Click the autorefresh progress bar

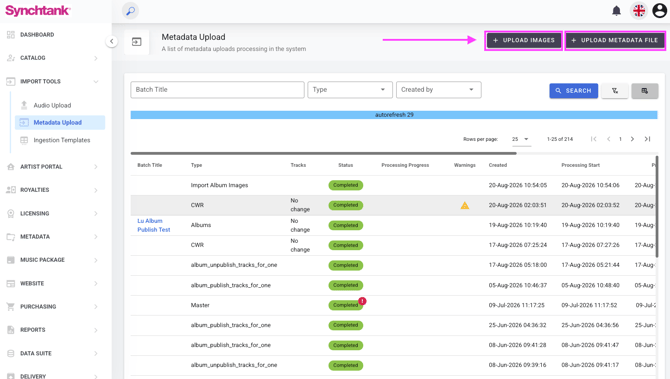[x=394, y=115]
